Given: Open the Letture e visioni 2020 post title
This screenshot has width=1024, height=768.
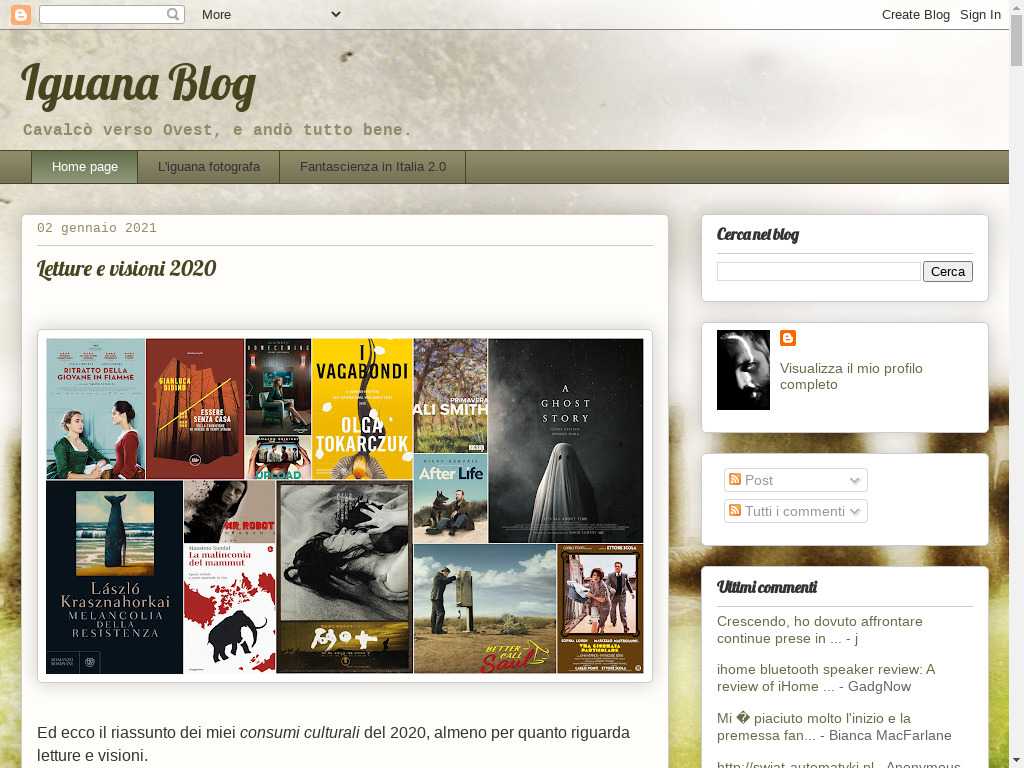Looking at the screenshot, I should [x=127, y=269].
